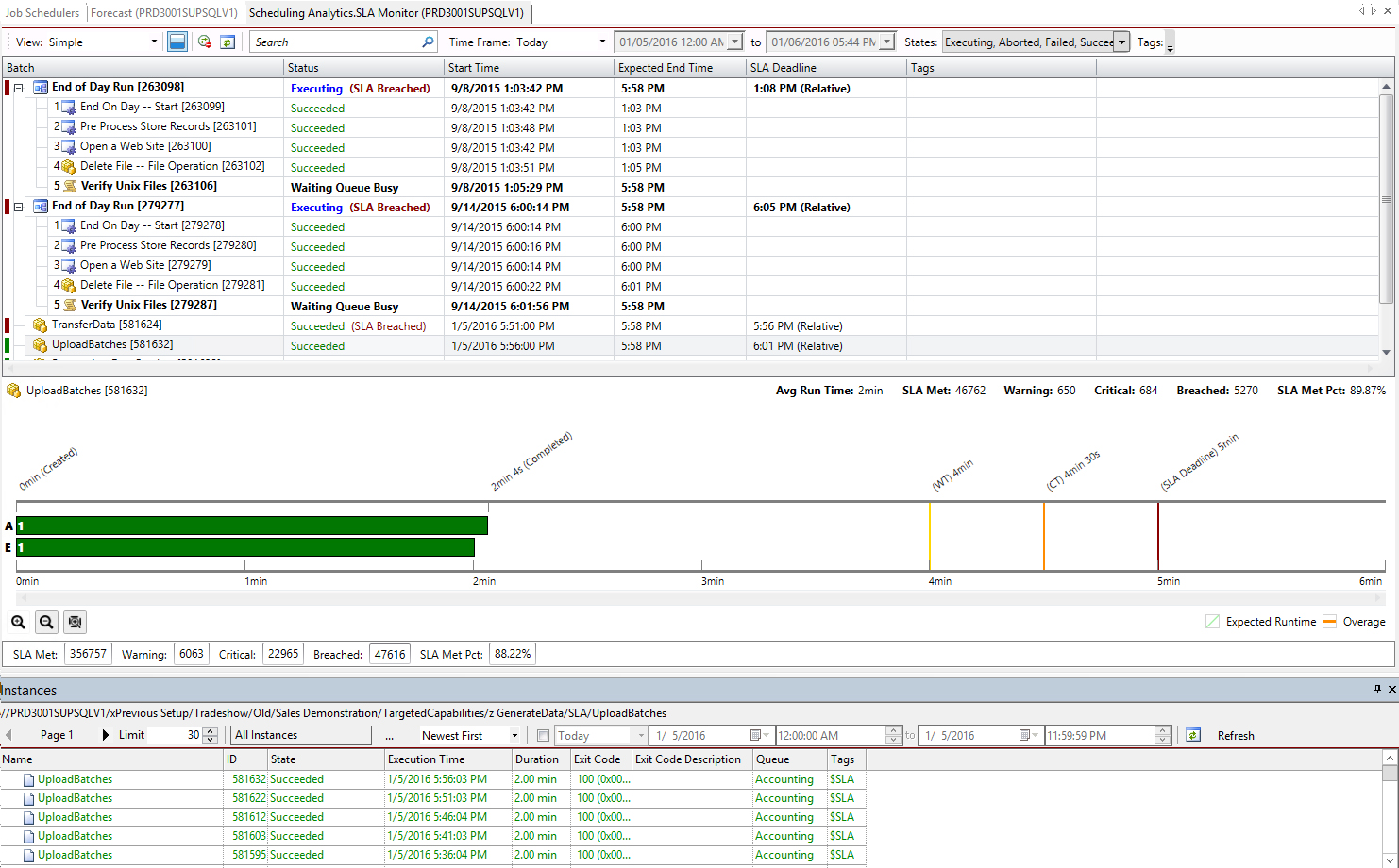Zoom in on the UploadBatches timeline
Viewport: 1399px width, 868px height.
coord(19,622)
